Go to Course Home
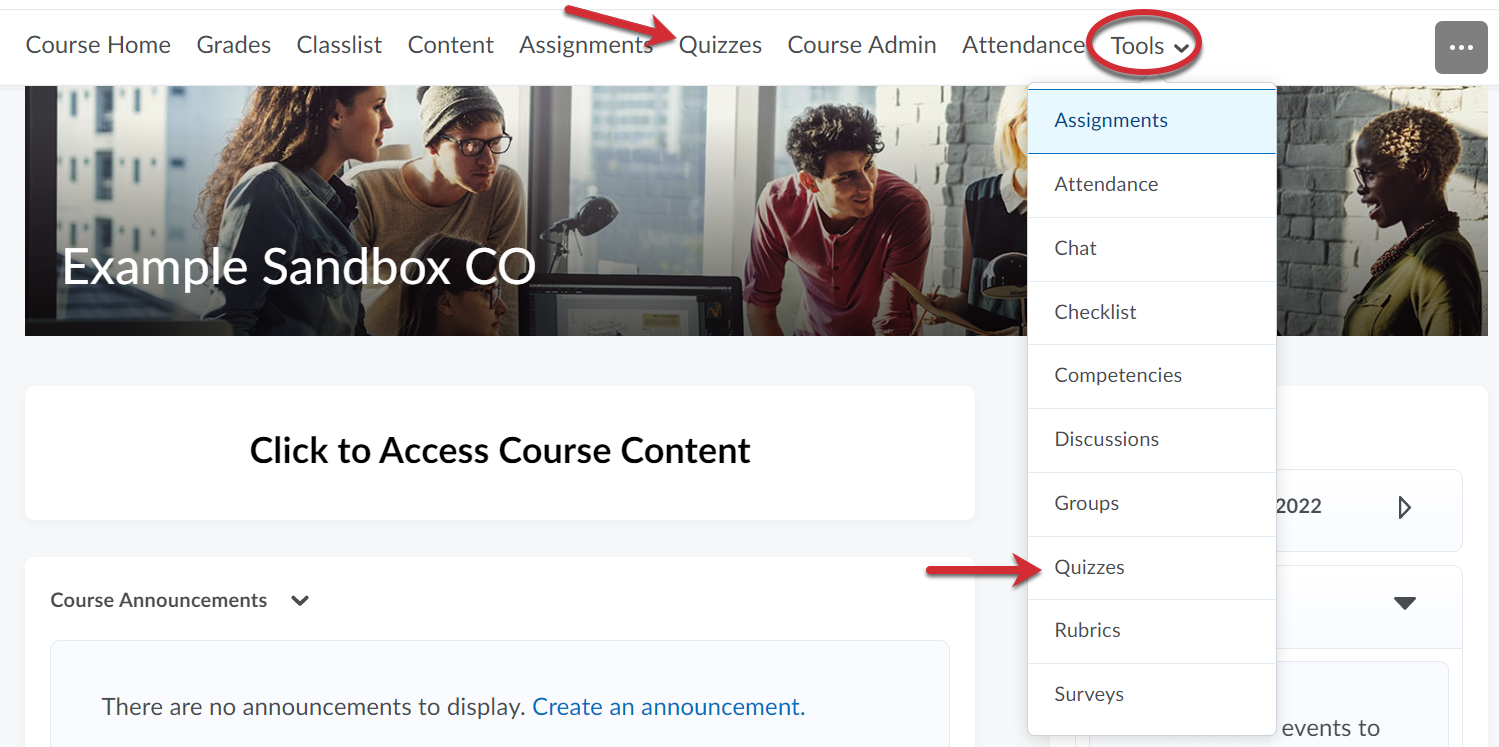Screen dimensions: 1499x747 pyautogui.click(x=97, y=44)
